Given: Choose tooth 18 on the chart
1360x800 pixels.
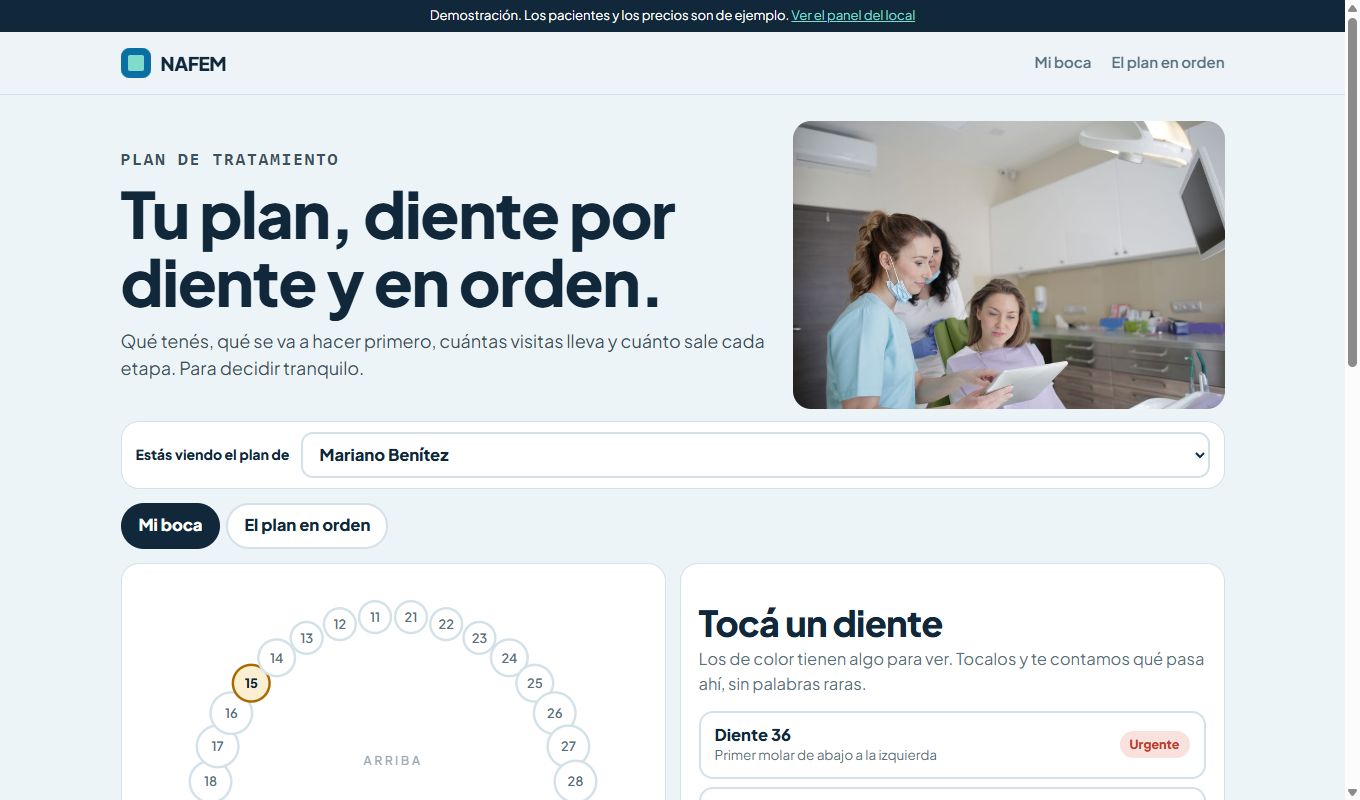Looking at the screenshot, I should (x=210, y=781).
